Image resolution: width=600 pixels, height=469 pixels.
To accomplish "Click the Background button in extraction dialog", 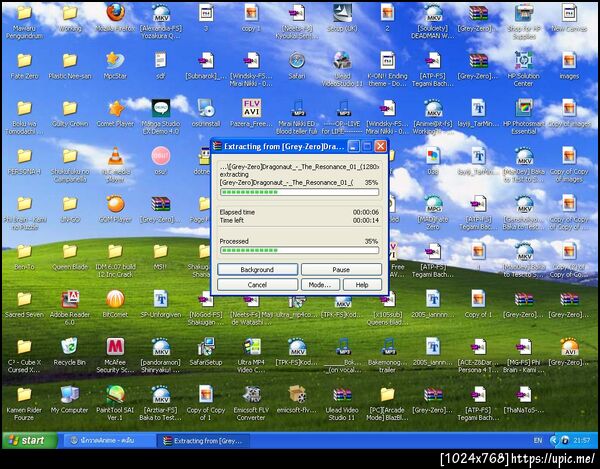I will click(257, 270).
